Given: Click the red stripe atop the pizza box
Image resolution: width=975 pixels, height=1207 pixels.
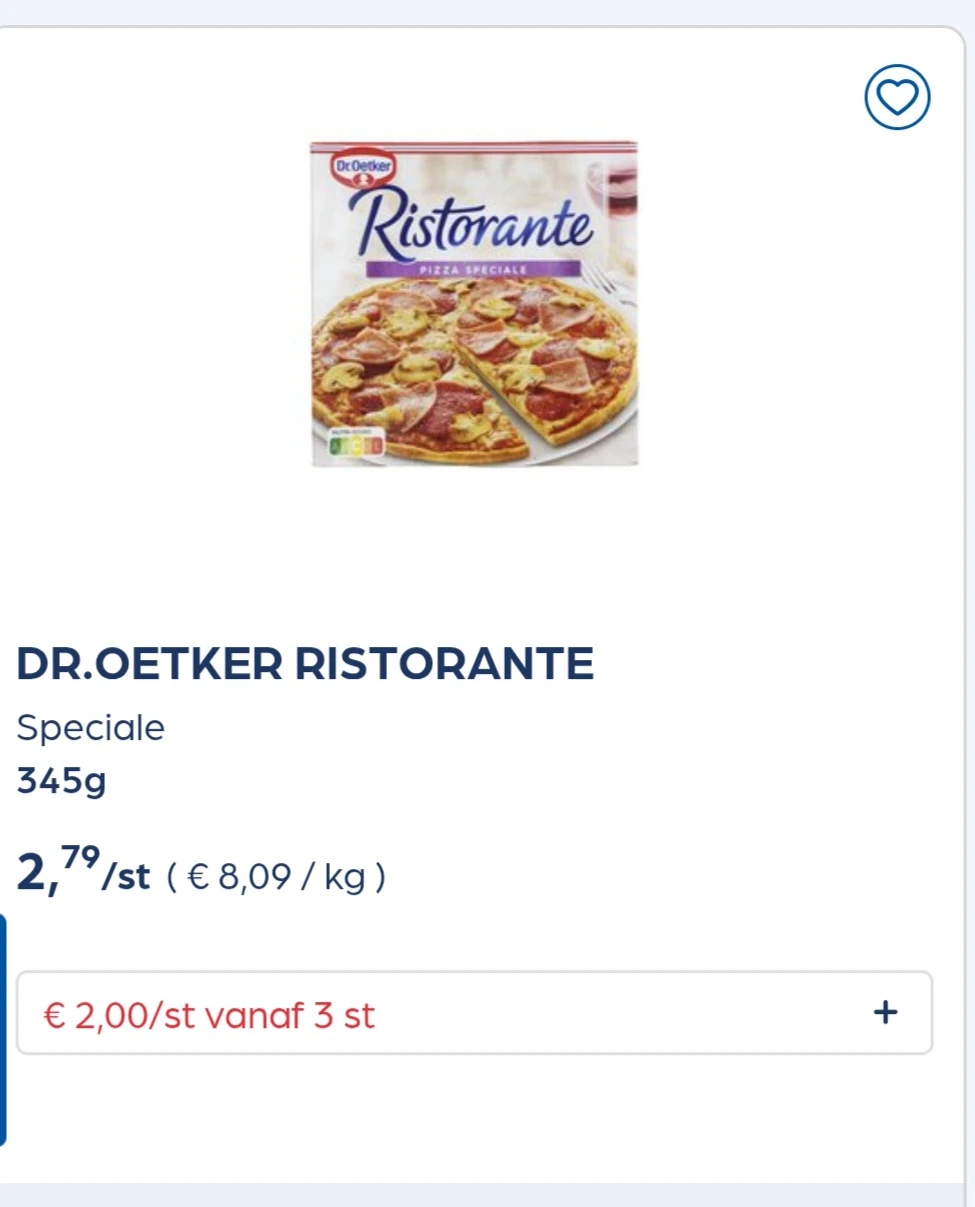Looking at the screenshot, I should [474, 146].
